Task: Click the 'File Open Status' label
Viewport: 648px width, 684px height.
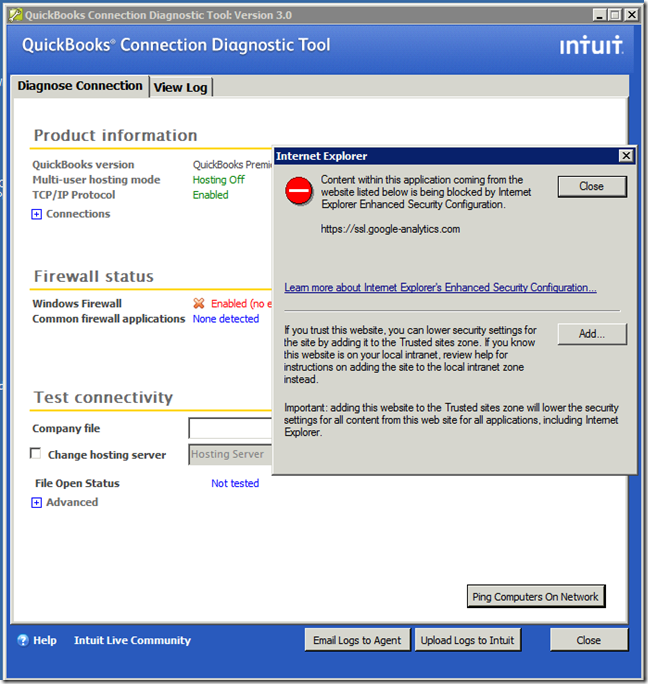Action: 77,483
